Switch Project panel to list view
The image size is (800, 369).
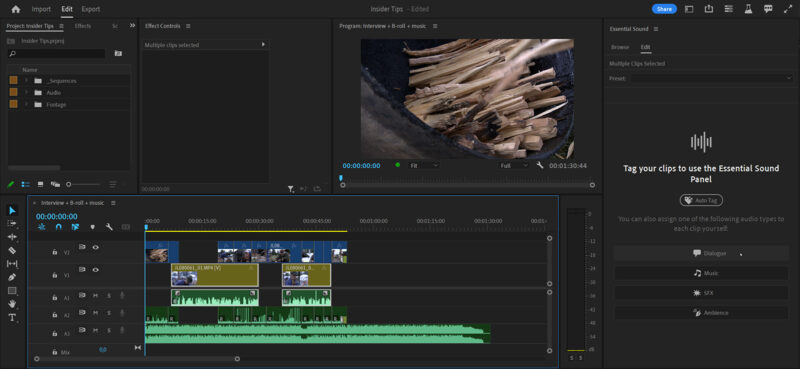(x=26, y=184)
